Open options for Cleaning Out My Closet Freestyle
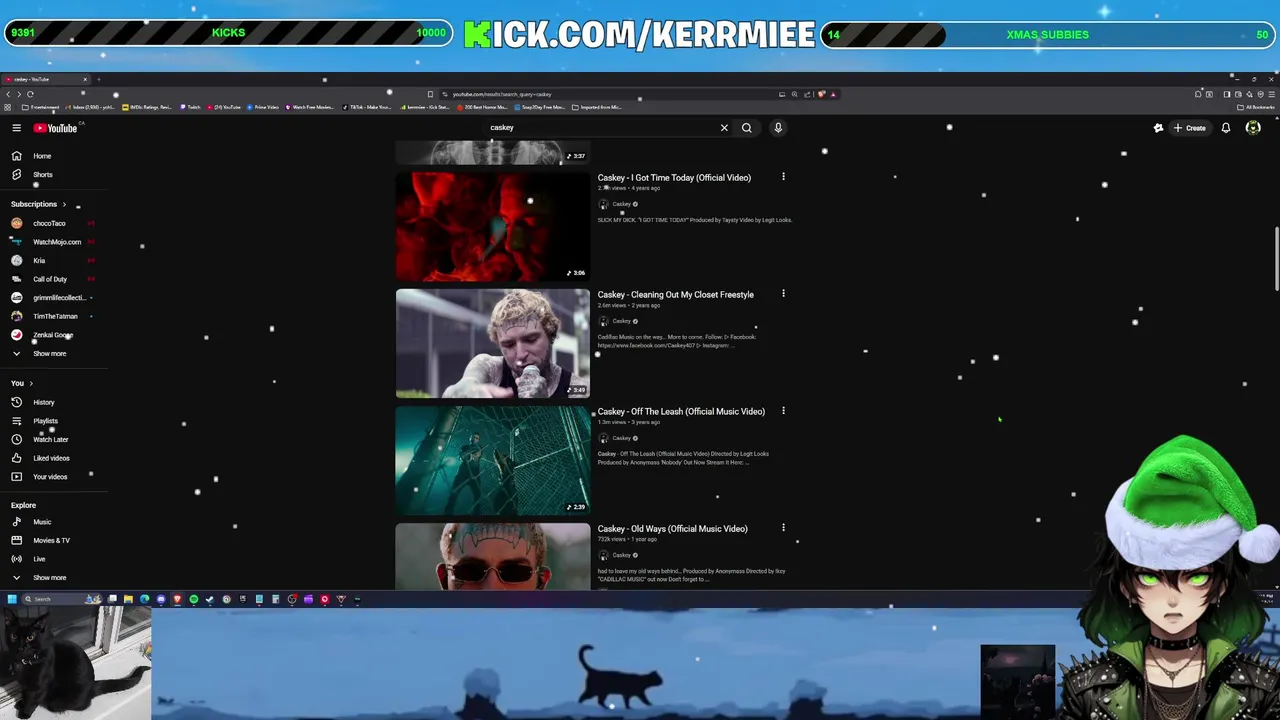Screen dimensions: 1280x720 pyautogui.click(x=783, y=294)
